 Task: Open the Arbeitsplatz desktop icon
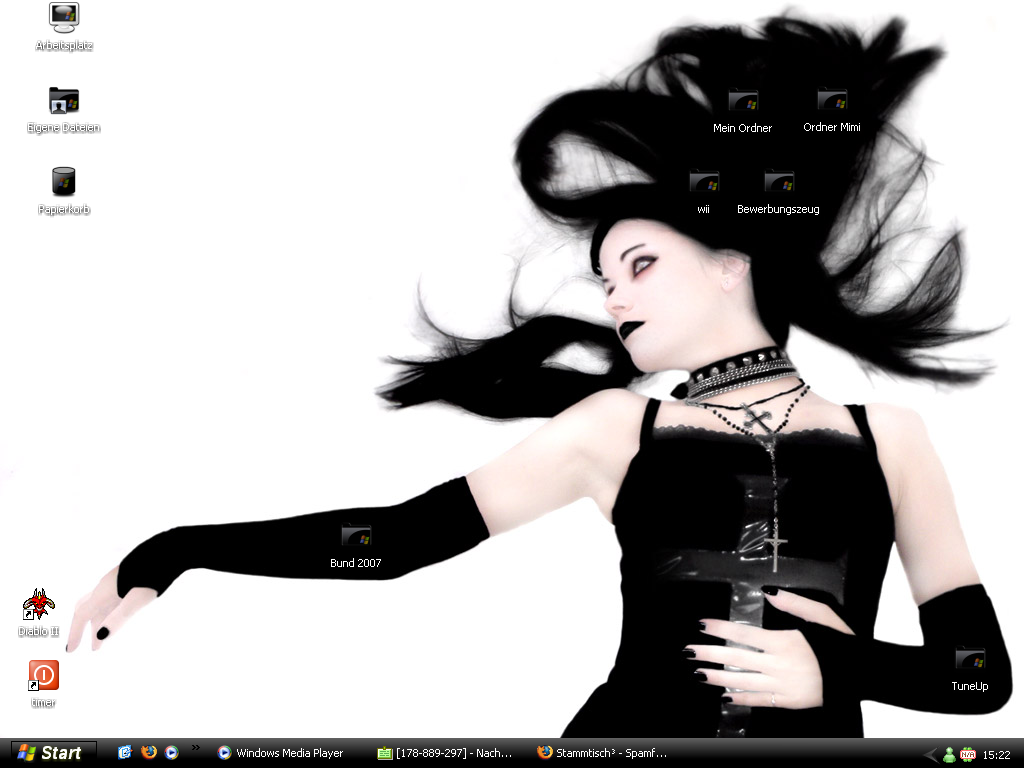click(x=64, y=18)
